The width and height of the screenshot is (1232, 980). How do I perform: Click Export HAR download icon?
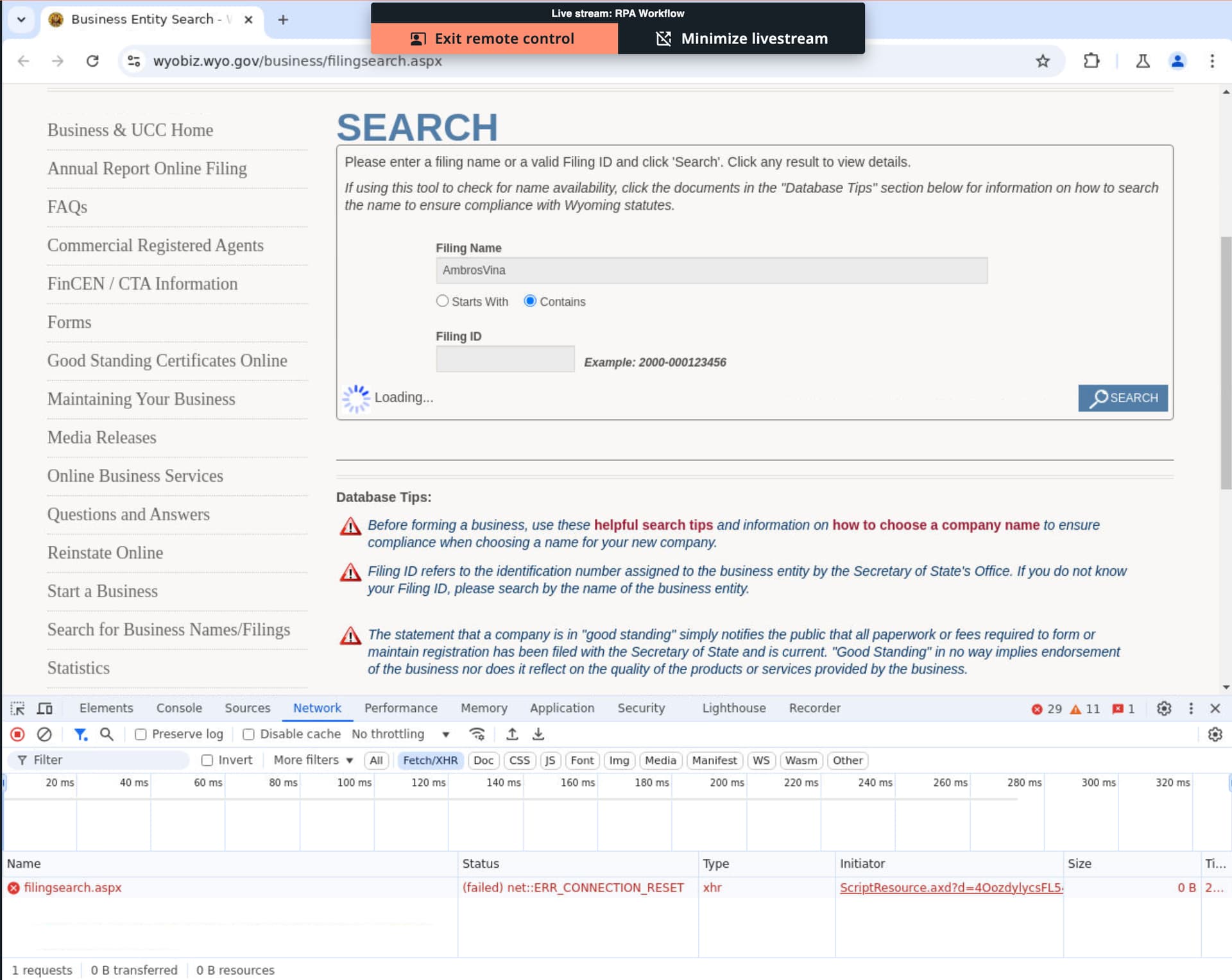click(538, 734)
